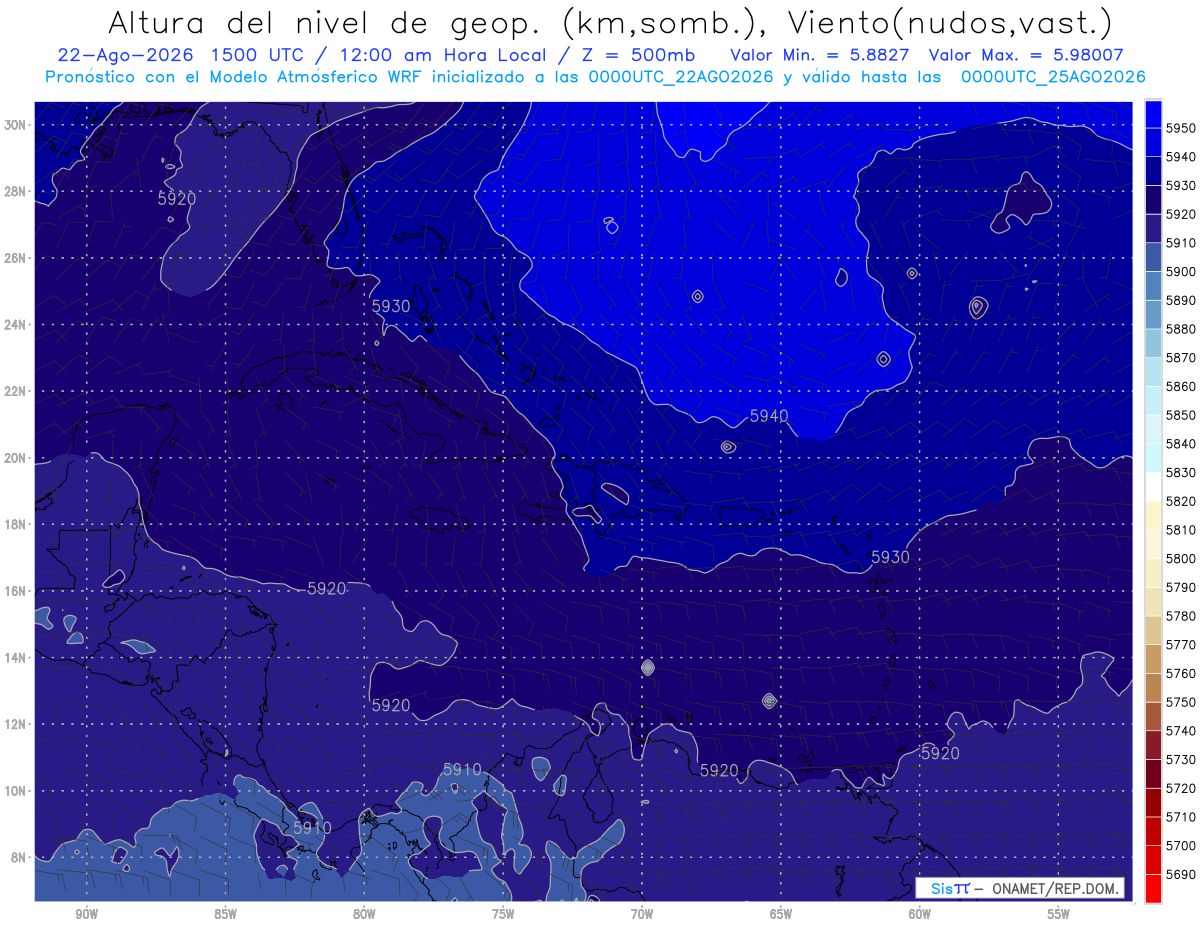Viewport: 1200px width, 927px height.
Task: Click the 5910 contour label near 10.5N 76W
Action: (462, 769)
